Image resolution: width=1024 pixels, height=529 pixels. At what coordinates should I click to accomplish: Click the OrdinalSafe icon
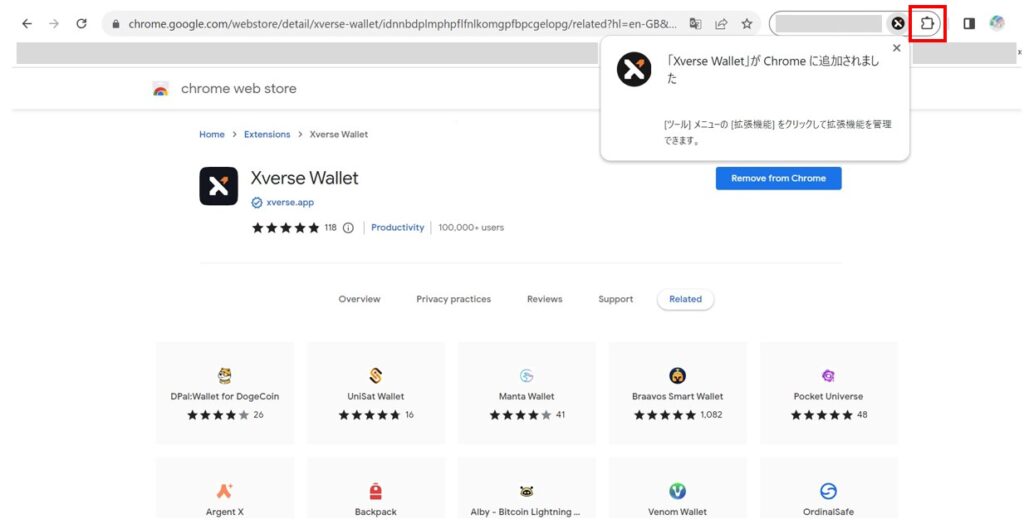point(828,490)
